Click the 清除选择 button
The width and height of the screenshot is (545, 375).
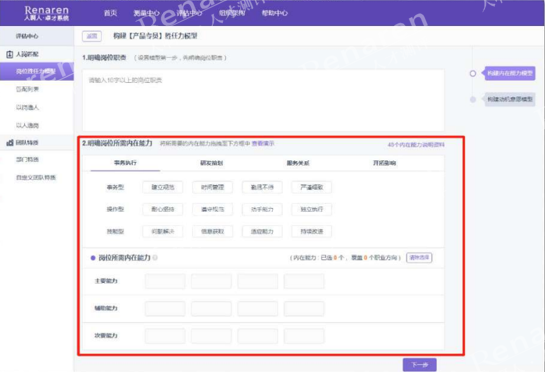[419, 258]
